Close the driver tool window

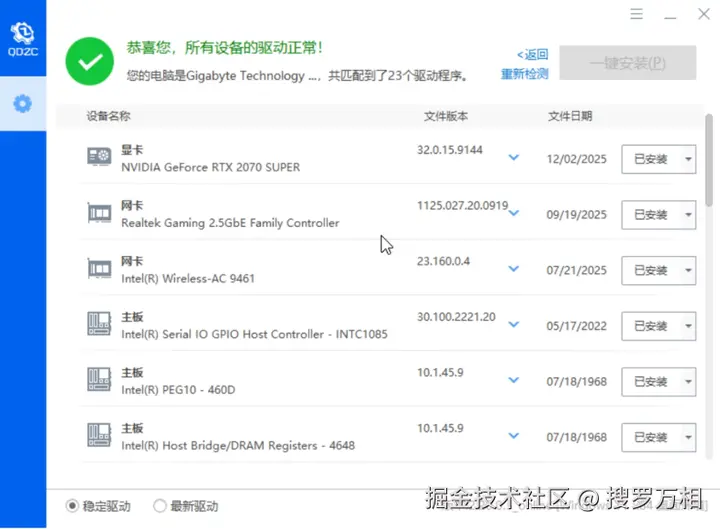pyautogui.click(x=704, y=14)
